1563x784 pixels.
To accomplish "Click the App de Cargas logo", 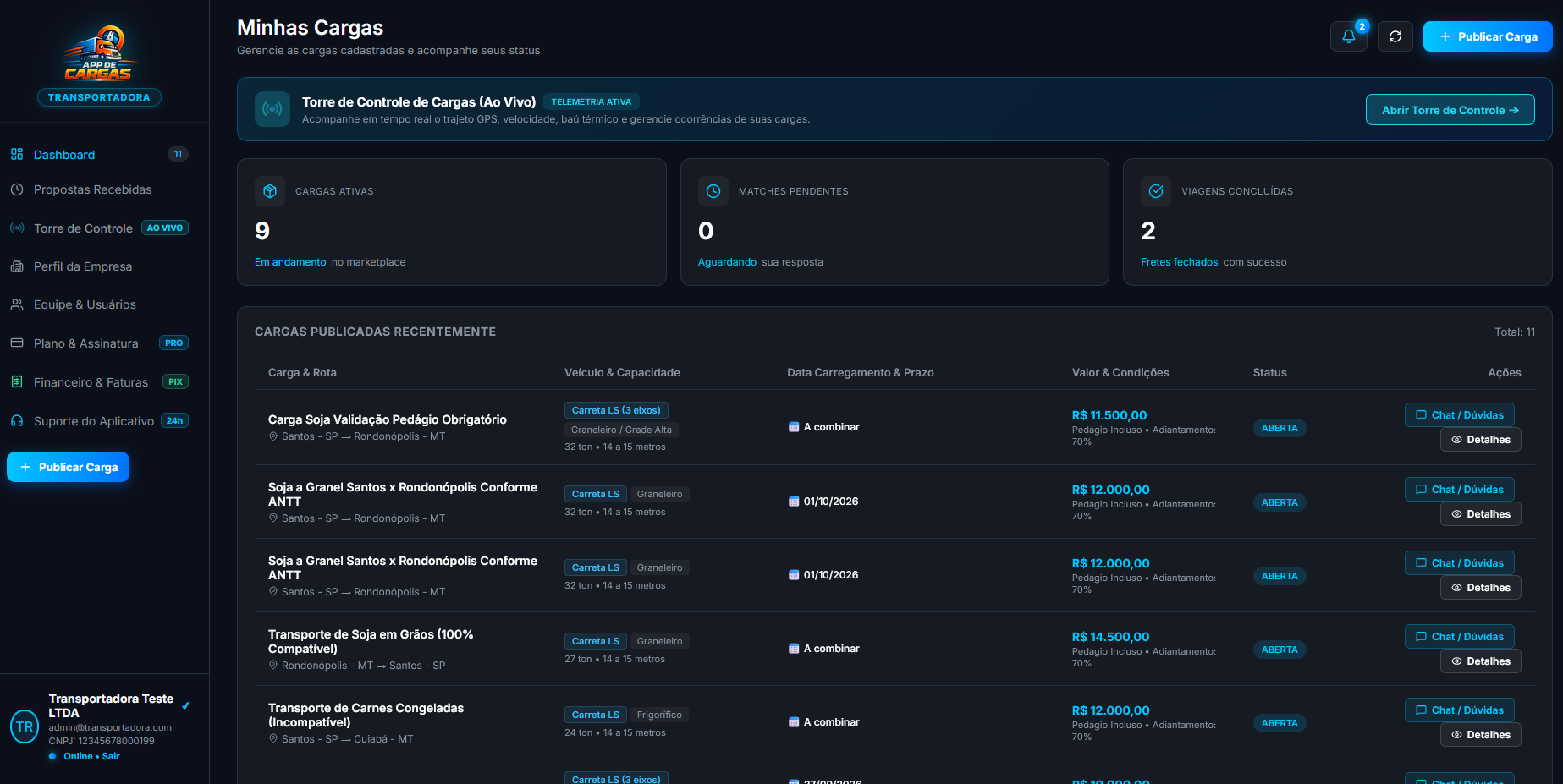I will (x=99, y=53).
